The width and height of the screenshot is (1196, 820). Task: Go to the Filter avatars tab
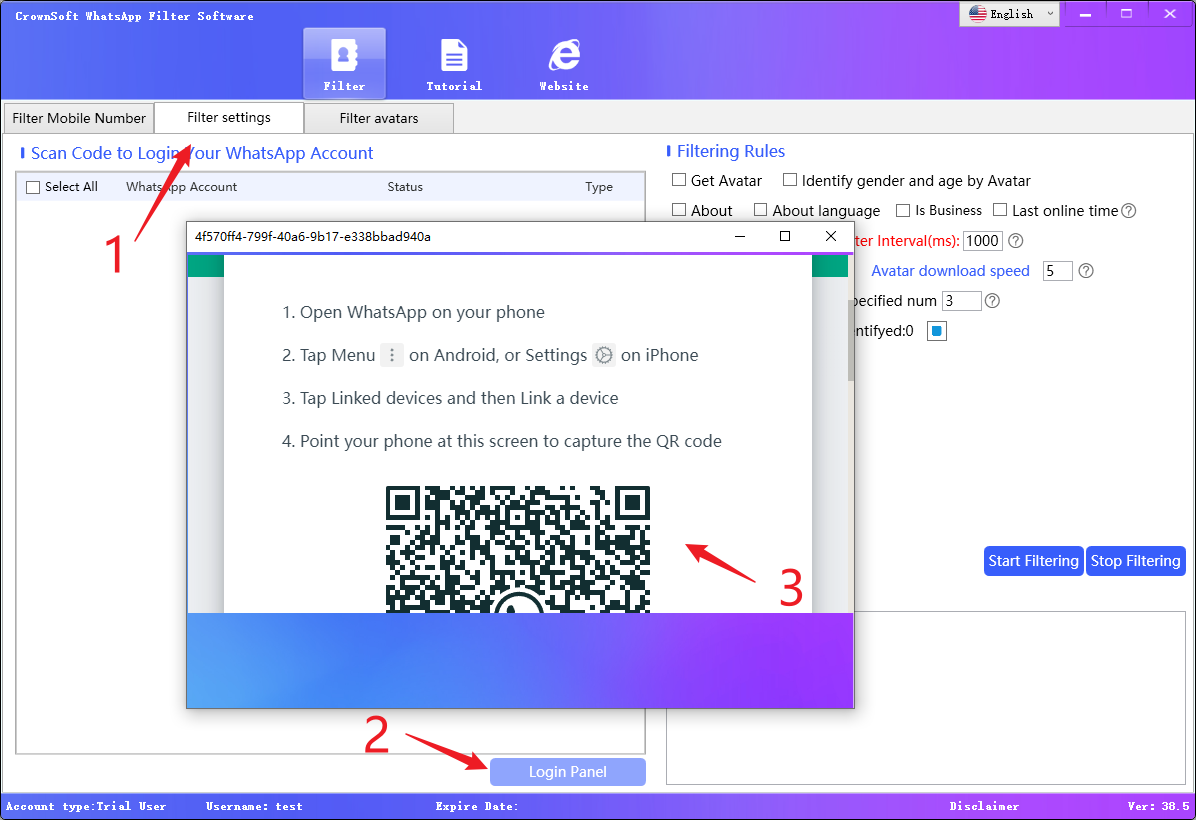coord(379,118)
